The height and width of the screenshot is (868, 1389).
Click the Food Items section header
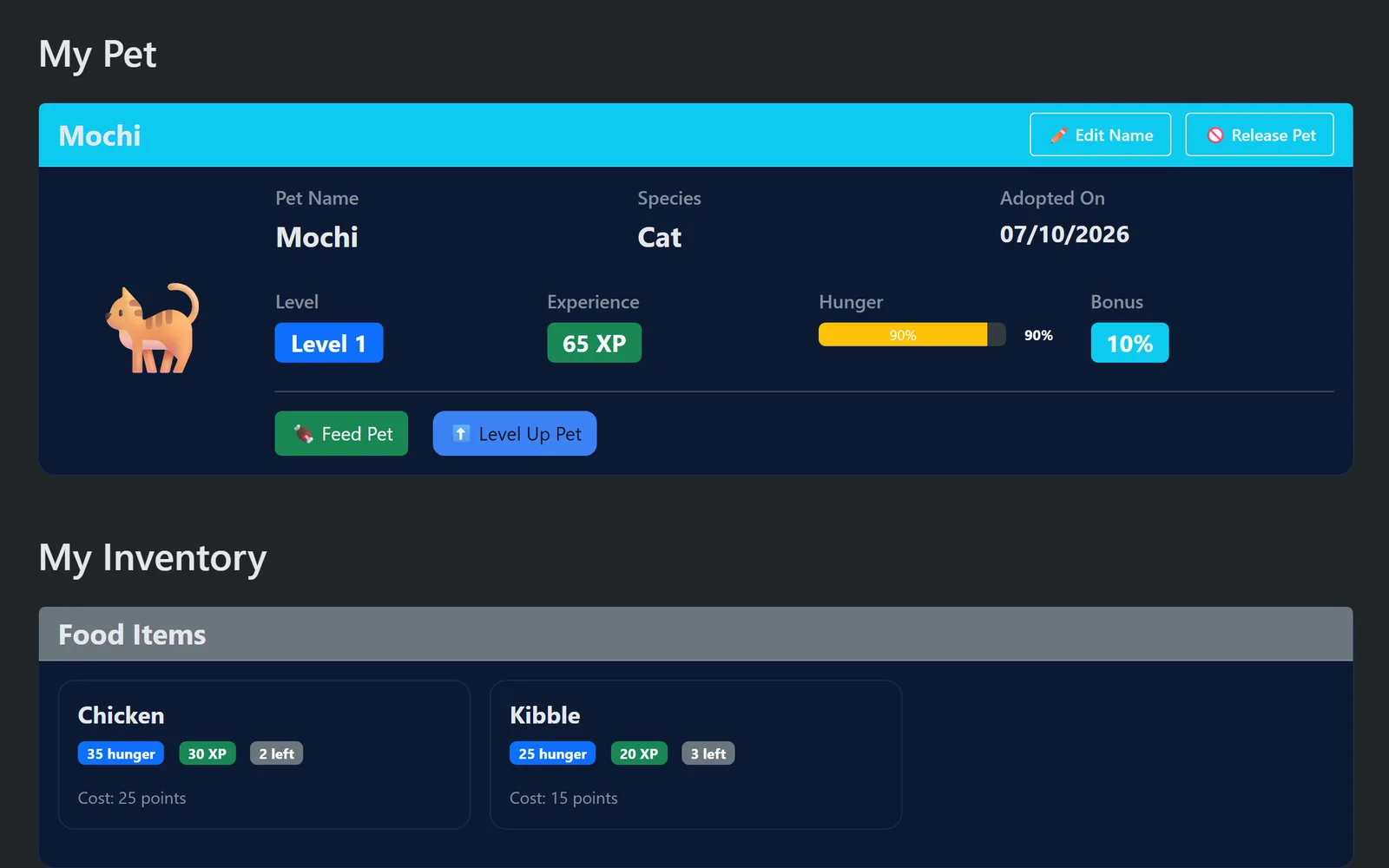[x=695, y=634]
